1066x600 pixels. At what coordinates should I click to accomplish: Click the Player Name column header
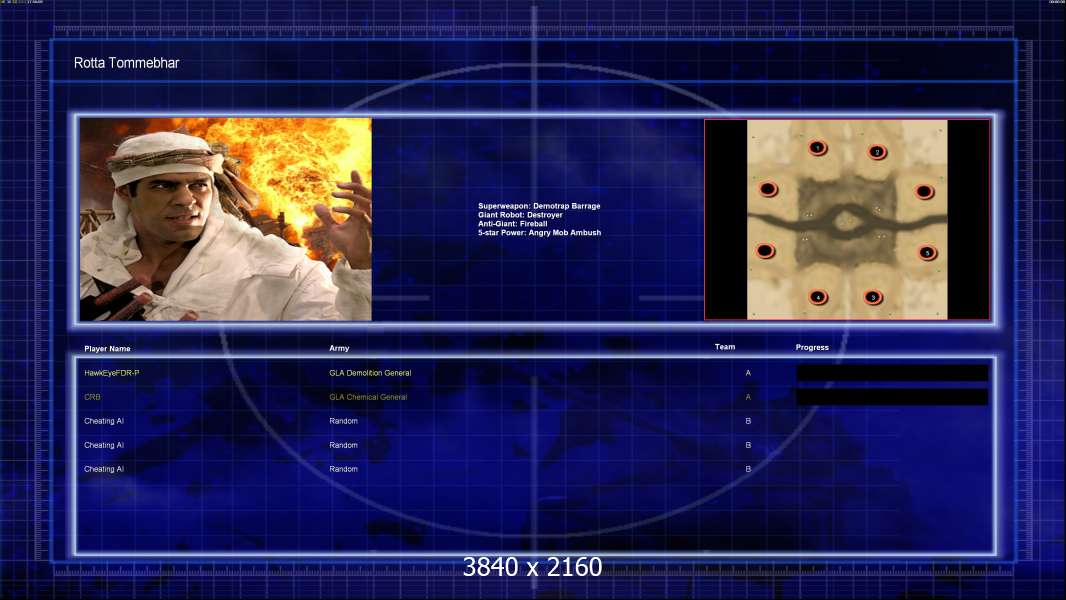[107, 349]
